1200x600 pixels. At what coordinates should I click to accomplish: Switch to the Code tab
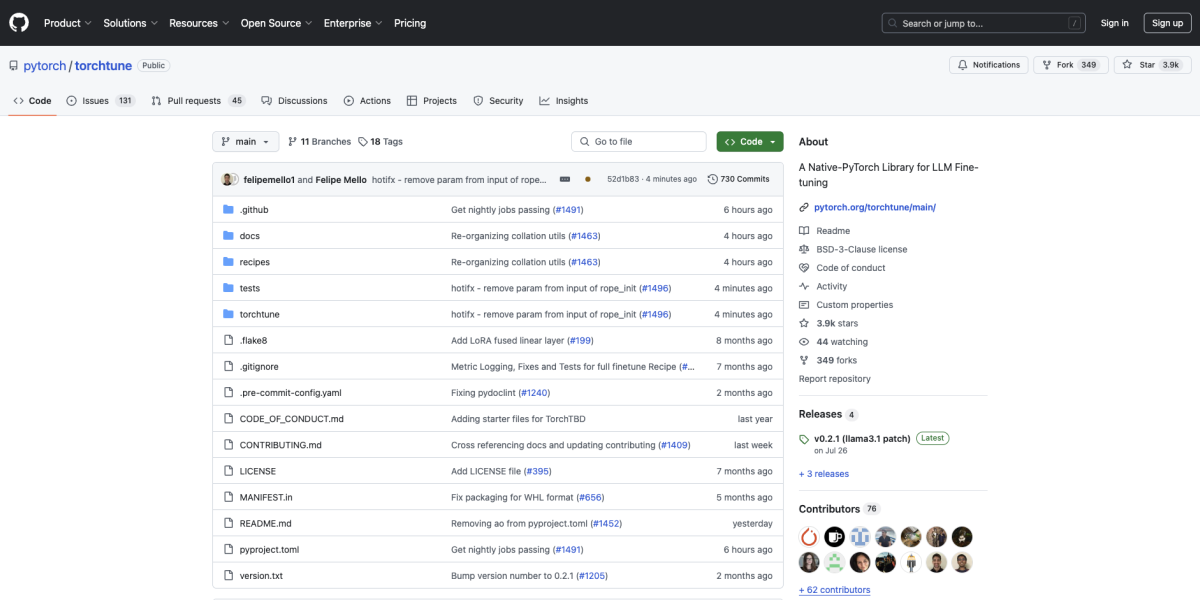[x=32, y=101]
